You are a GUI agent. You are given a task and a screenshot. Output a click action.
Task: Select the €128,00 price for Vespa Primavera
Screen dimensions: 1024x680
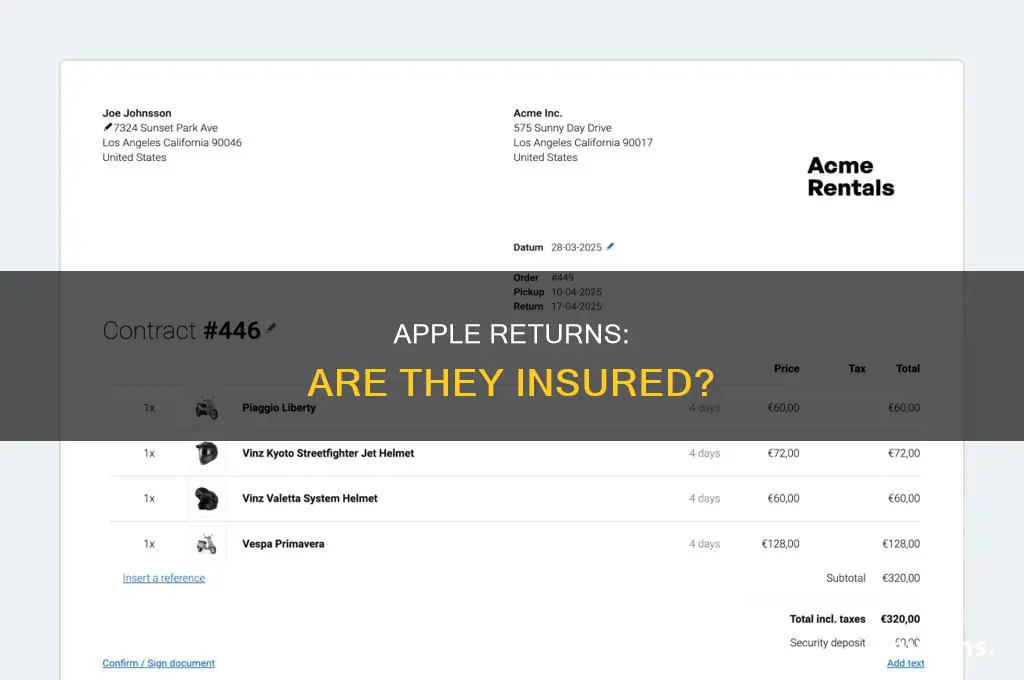coord(780,544)
